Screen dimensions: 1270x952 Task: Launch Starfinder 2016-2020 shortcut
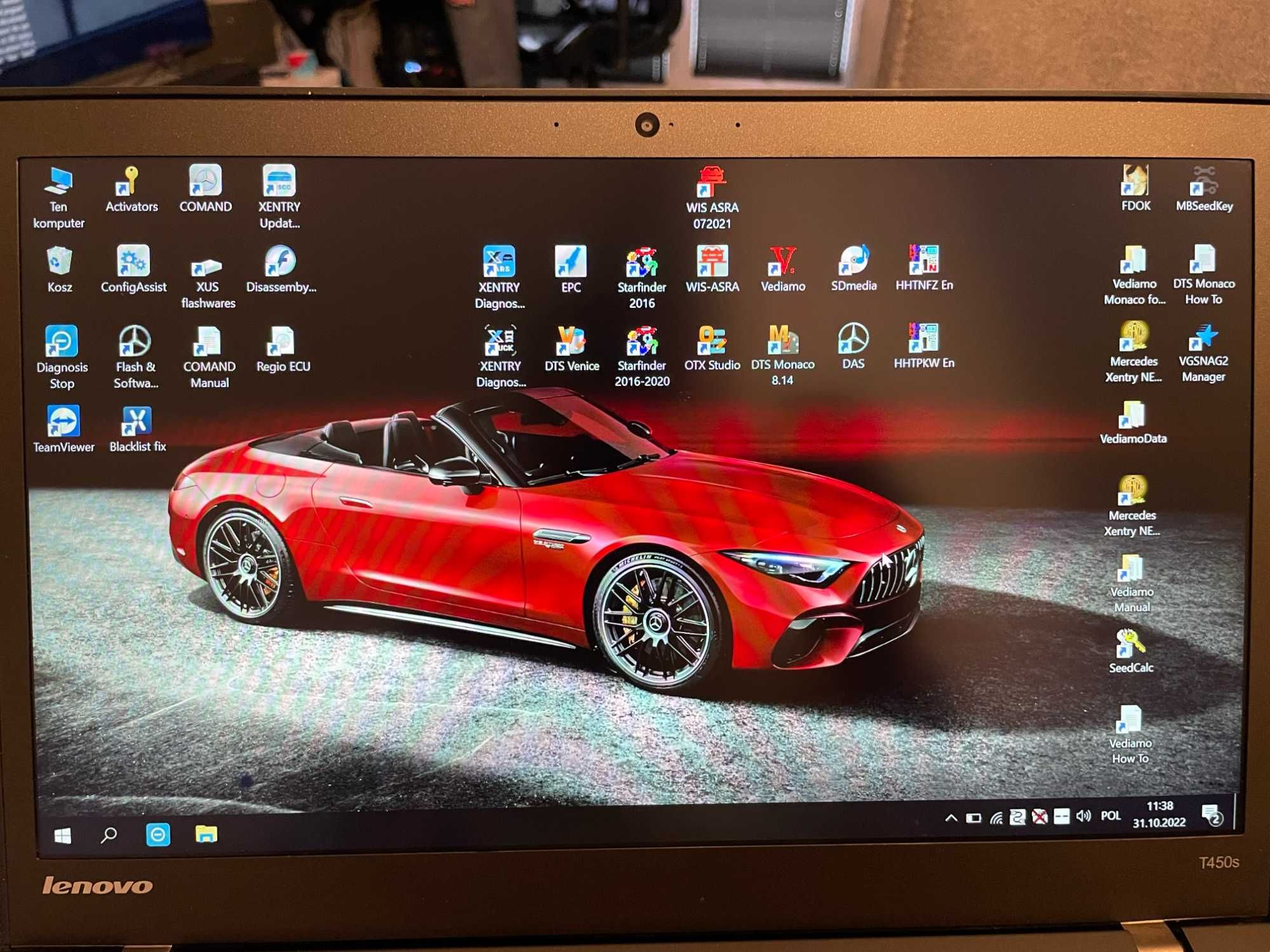[x=641, y=356]
